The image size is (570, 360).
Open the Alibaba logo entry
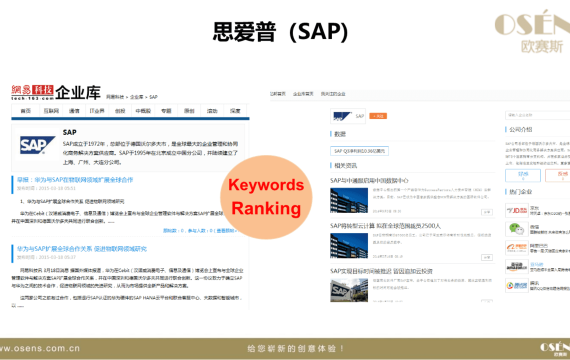point(517,248)
